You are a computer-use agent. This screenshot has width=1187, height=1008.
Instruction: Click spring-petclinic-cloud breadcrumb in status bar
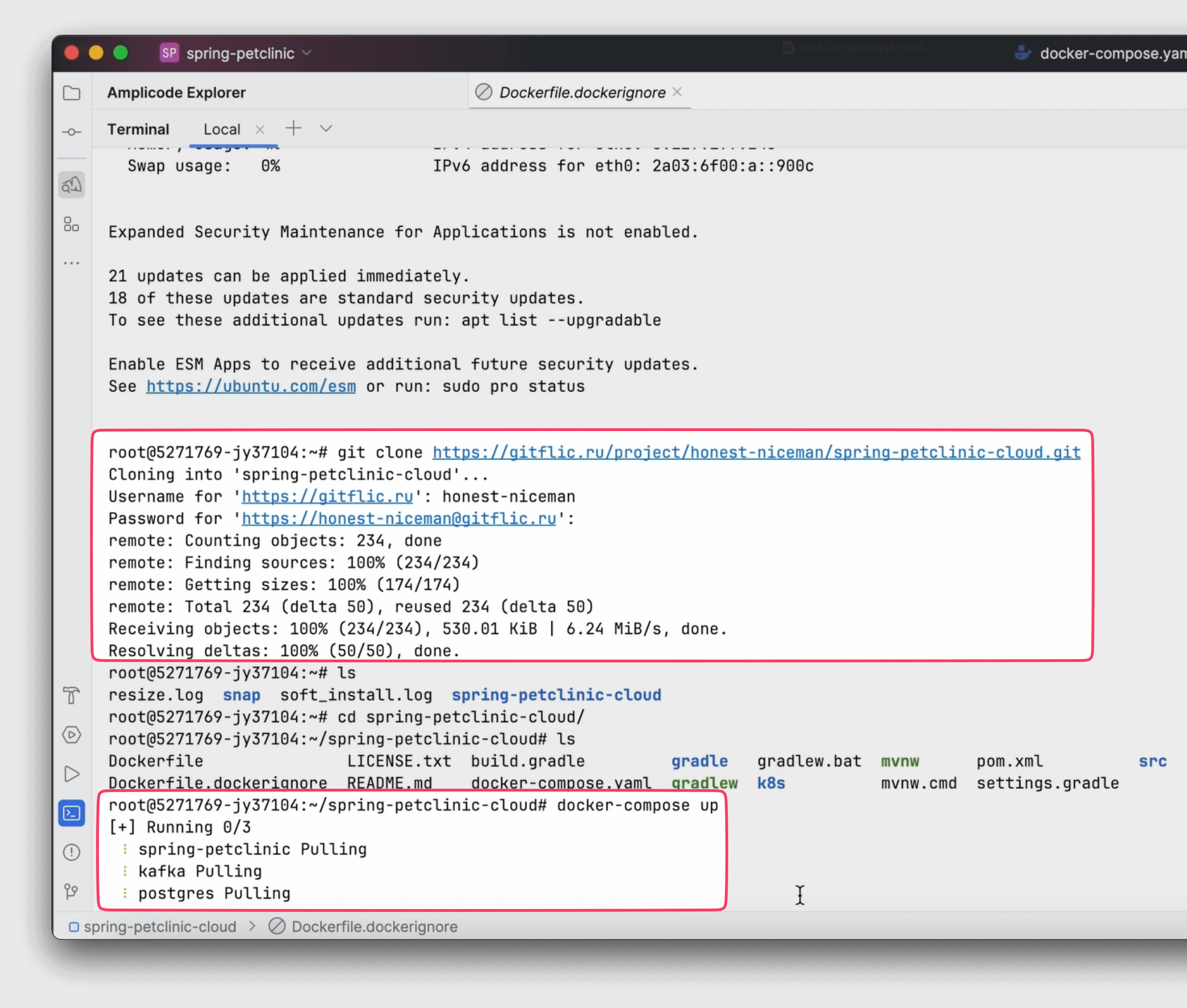(x=160, y=926)
